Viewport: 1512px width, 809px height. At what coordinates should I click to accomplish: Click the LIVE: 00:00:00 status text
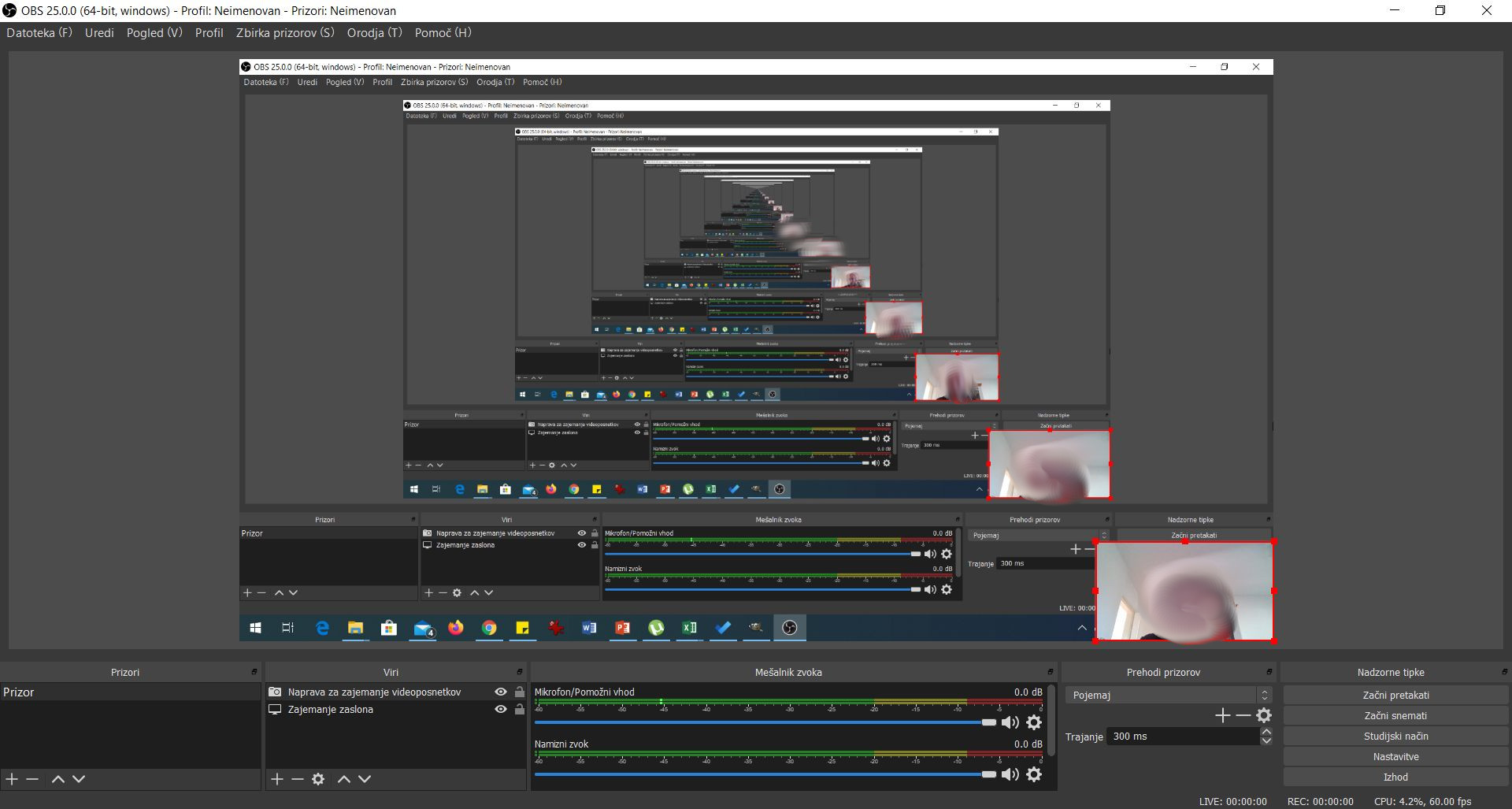click(1233, 801)
